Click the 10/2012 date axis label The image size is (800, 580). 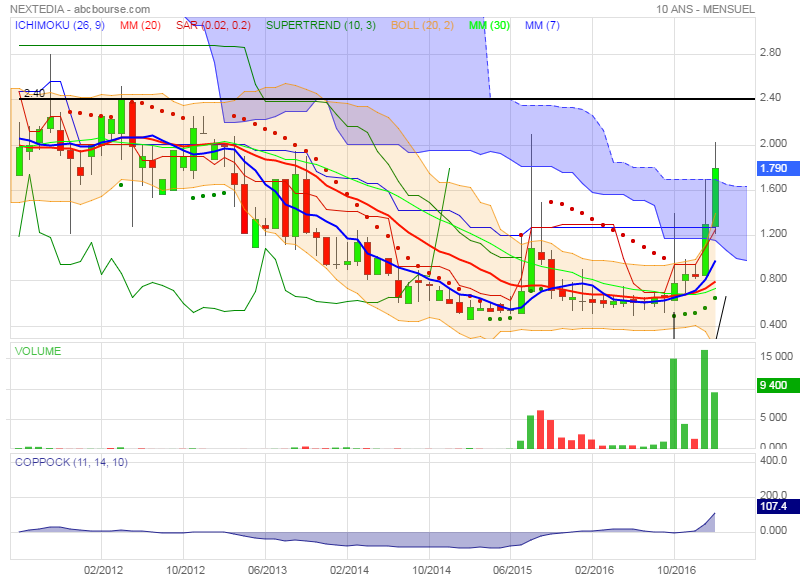[185, 570]
